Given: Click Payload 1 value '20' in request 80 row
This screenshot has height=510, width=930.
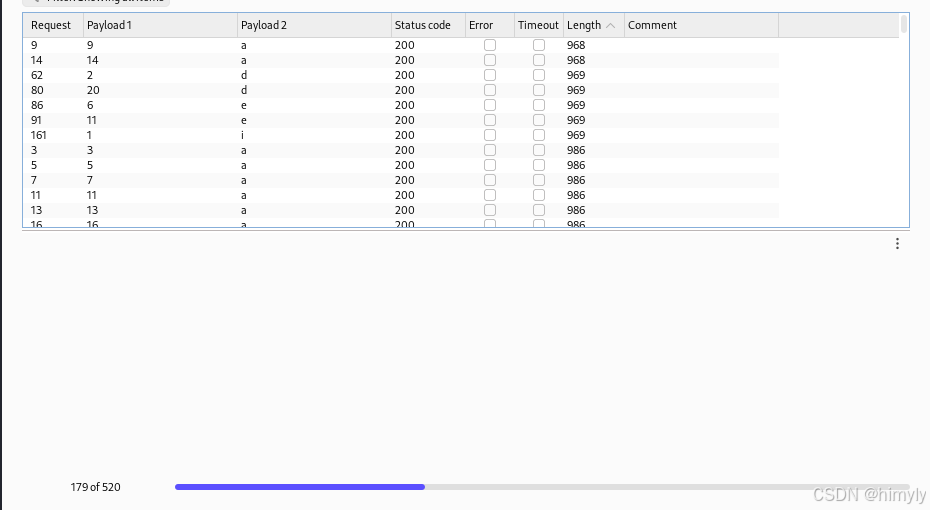Looking at the screenshot, I should pyautogui.click(x=93, y=90).
